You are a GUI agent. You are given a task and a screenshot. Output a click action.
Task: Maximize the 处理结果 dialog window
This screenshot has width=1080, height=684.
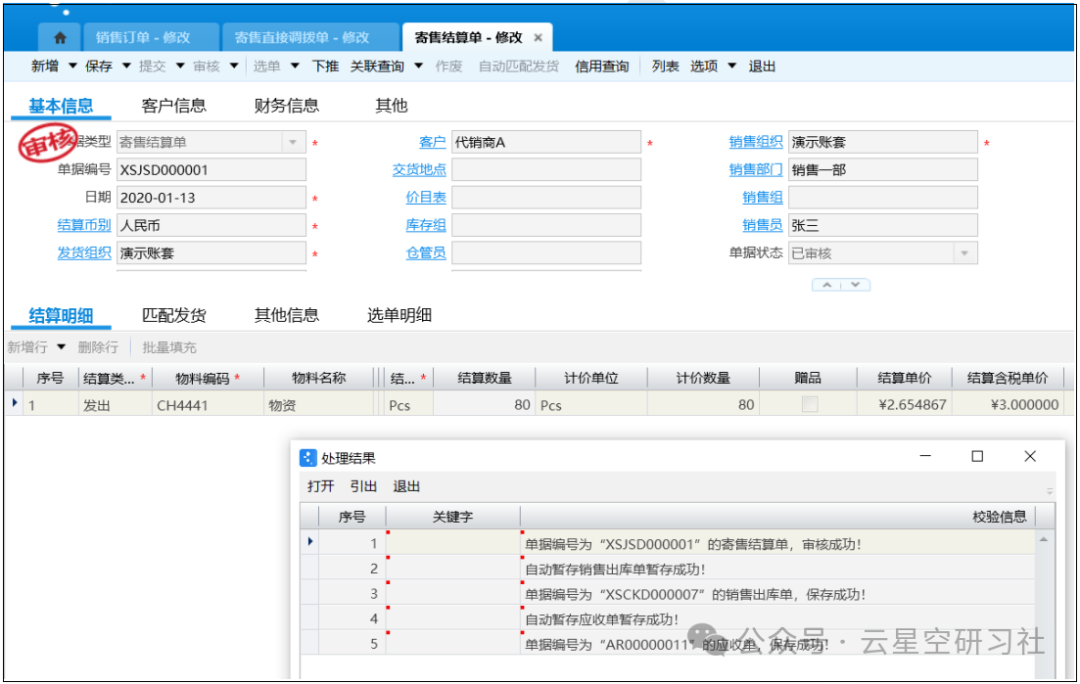[977, 457]
